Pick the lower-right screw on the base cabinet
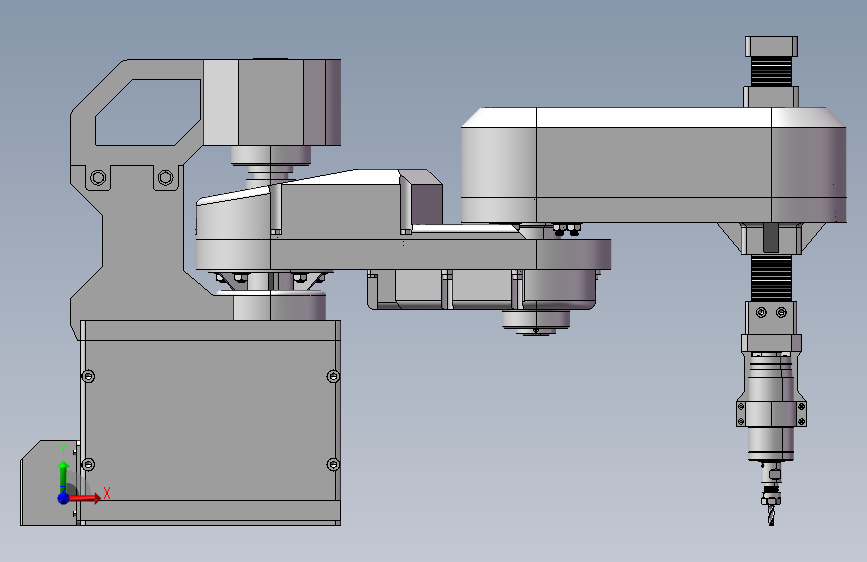The width and height of the screenshot is (867, 562). (333, 464)
